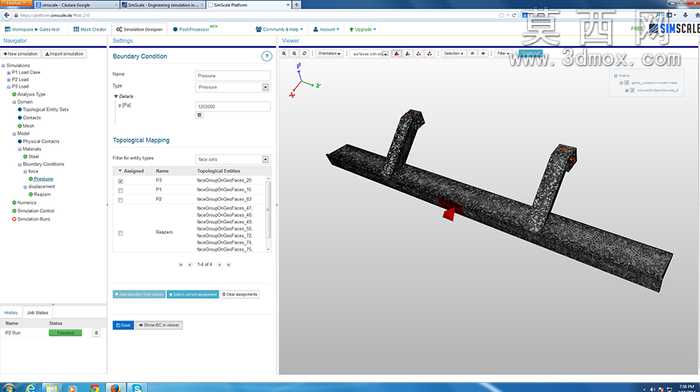This screenshot has height=392, width=700.
Task: Click the fourth selection mode icon in viewer
Action: pyautogui.click(x=429, y=54)
